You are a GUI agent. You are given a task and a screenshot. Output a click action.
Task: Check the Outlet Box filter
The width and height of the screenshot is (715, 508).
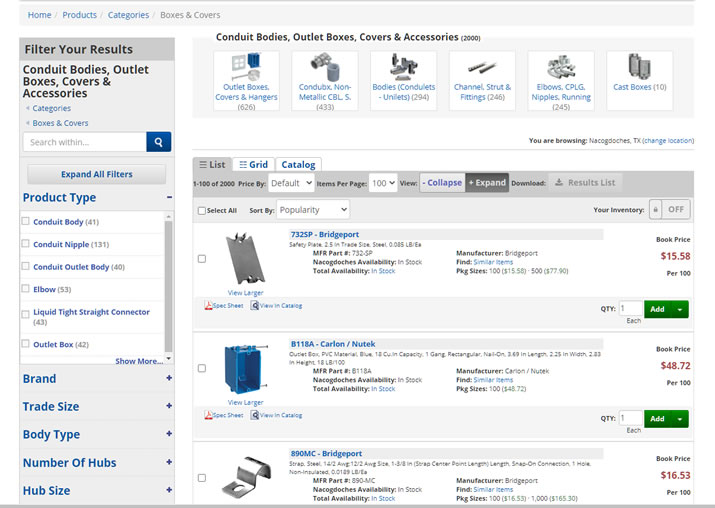26,343
